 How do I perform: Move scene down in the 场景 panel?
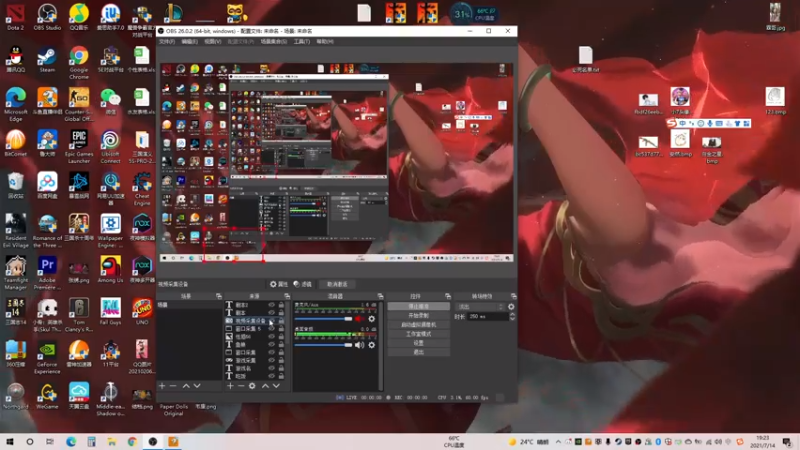pos(197,386)
